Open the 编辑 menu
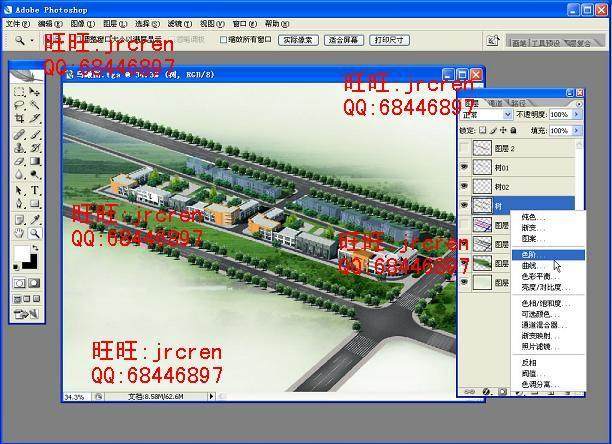The width and height of the screenshot is (612, 444). pyautogui.click(x=50, y=23)
